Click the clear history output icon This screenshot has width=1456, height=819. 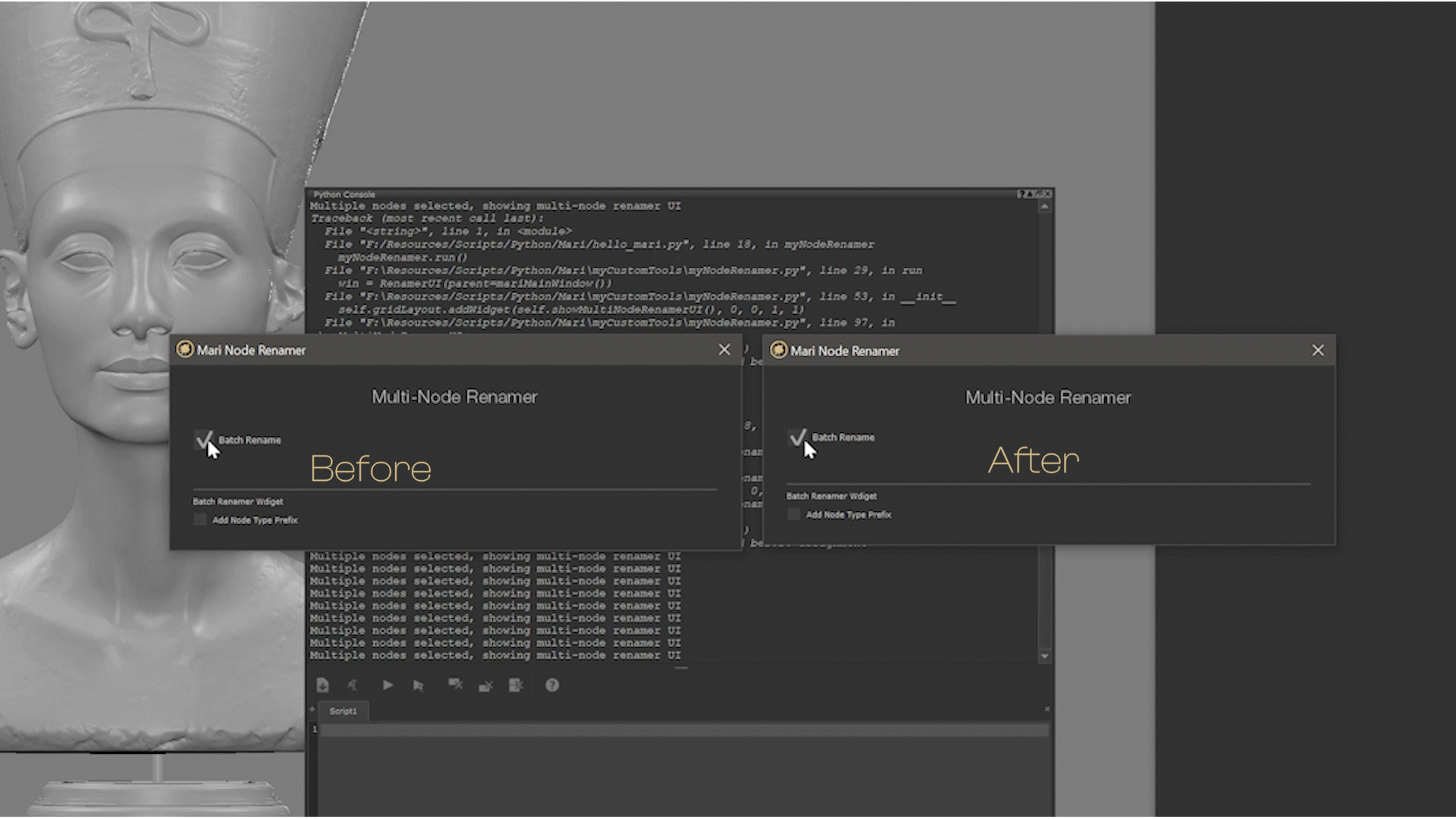(455, 685)
